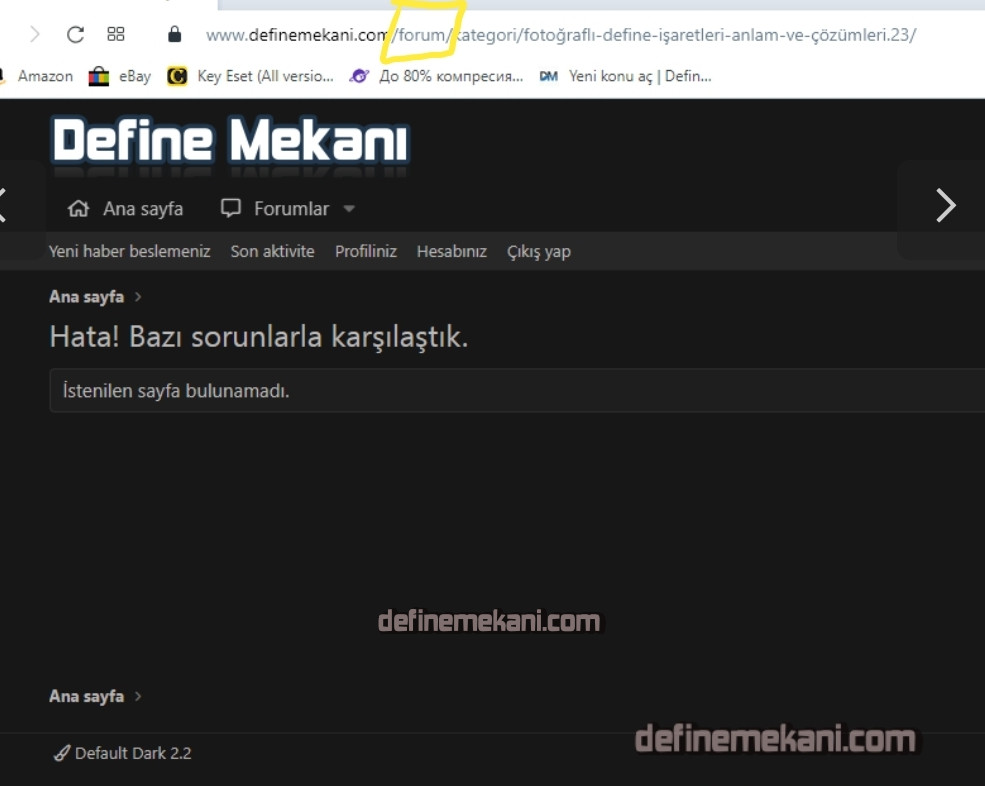
Task: Click the Define Mekanı logo
Action: pos(230,141)
